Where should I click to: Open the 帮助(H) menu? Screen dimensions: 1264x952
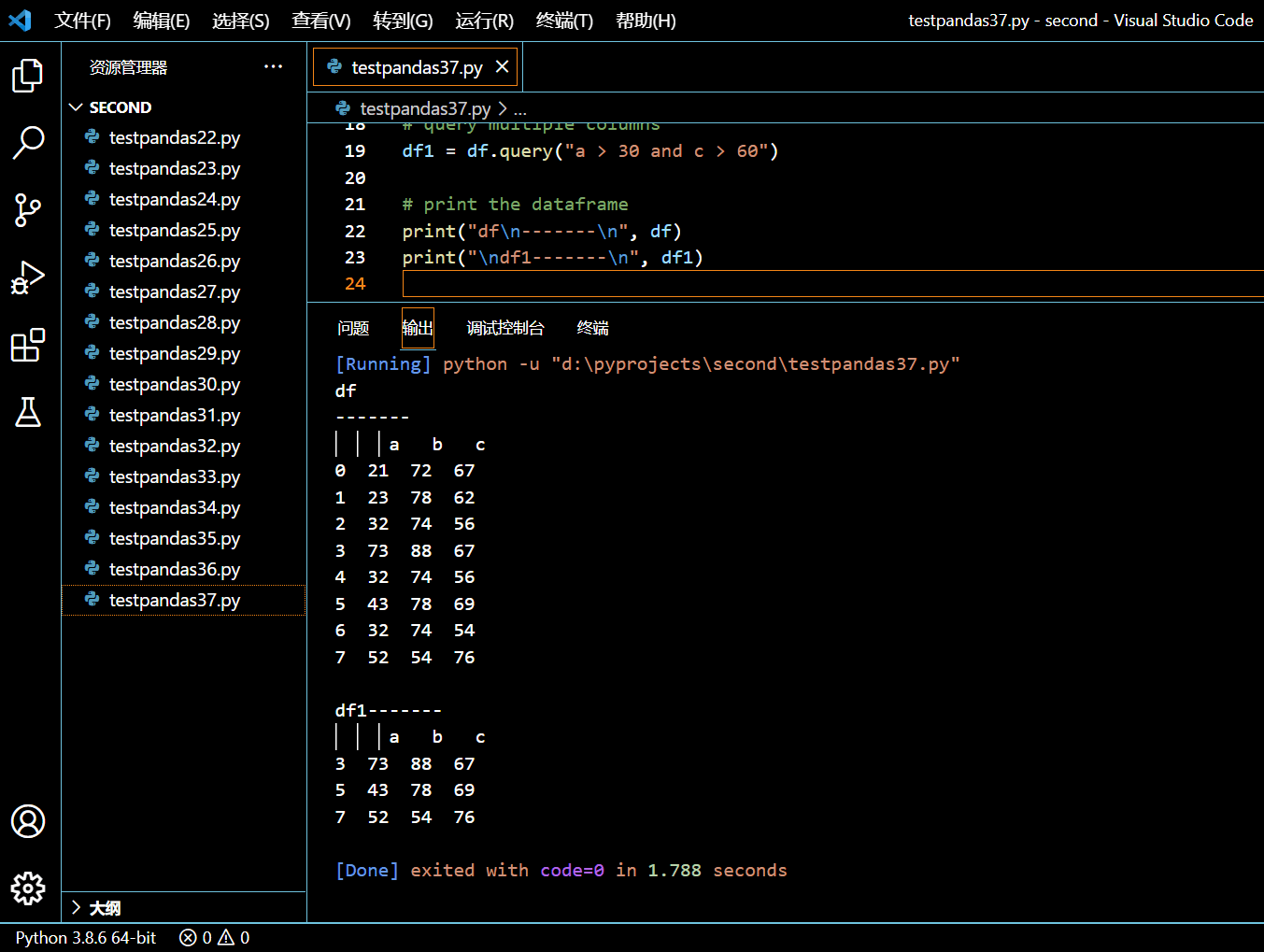(x=646, y=21)
